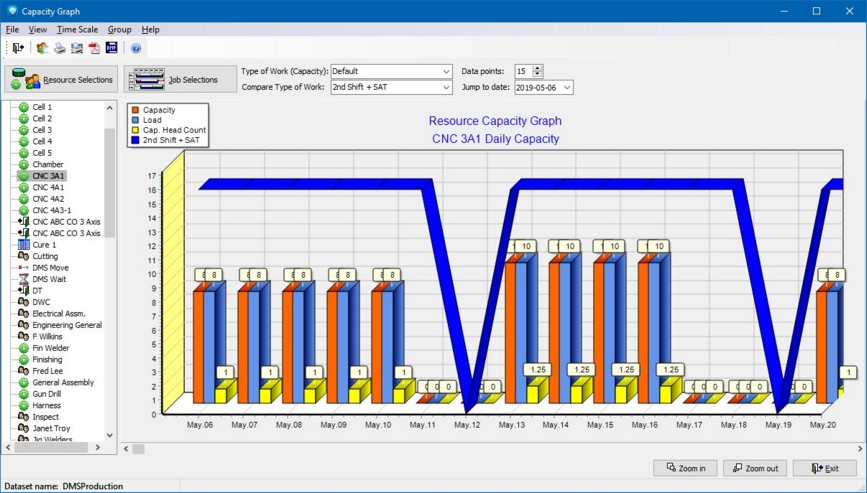Save graph using the BMP icon
The image size is (867, 493).
[x=111, y=48]
